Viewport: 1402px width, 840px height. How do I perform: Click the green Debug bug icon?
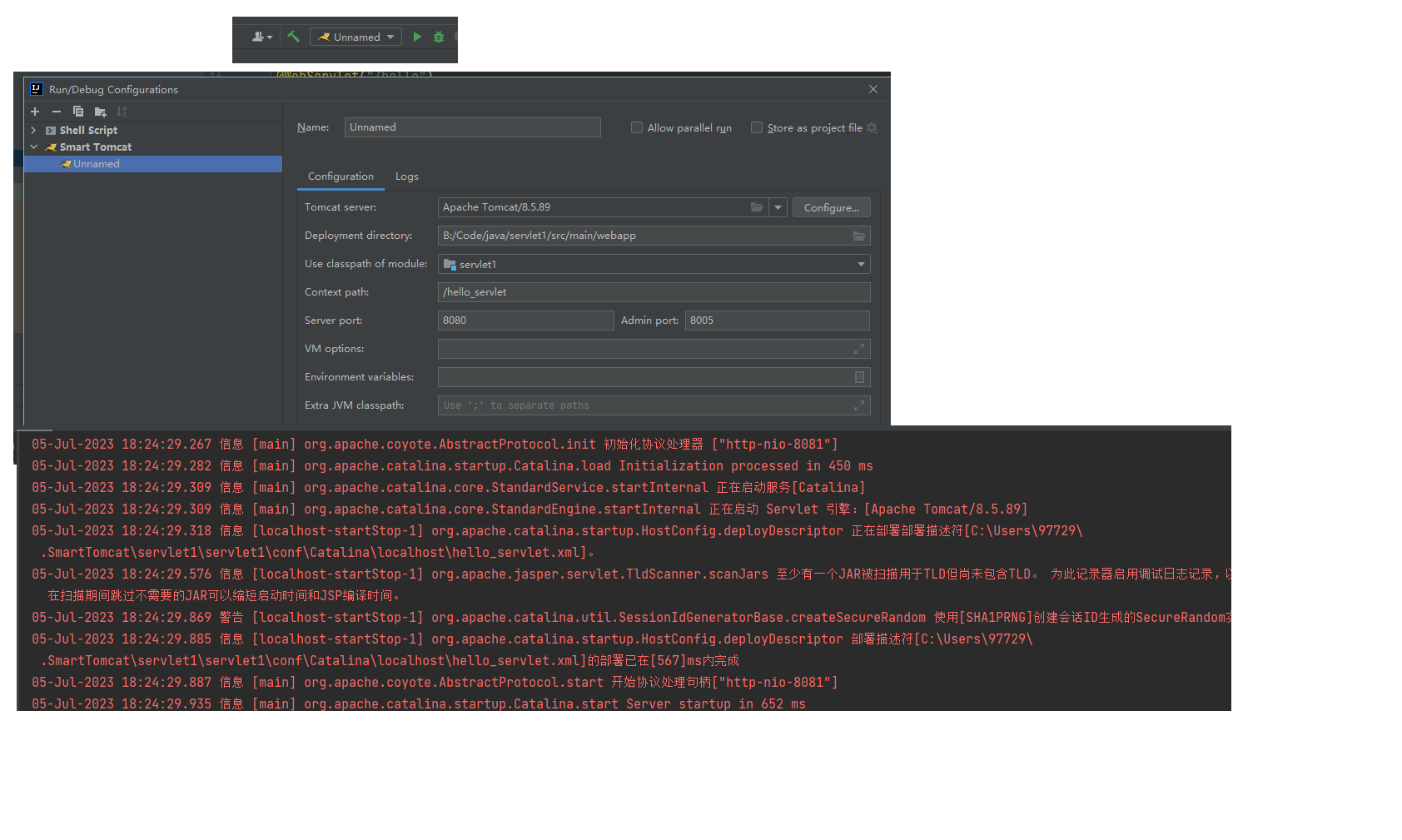tap(439, 37)
